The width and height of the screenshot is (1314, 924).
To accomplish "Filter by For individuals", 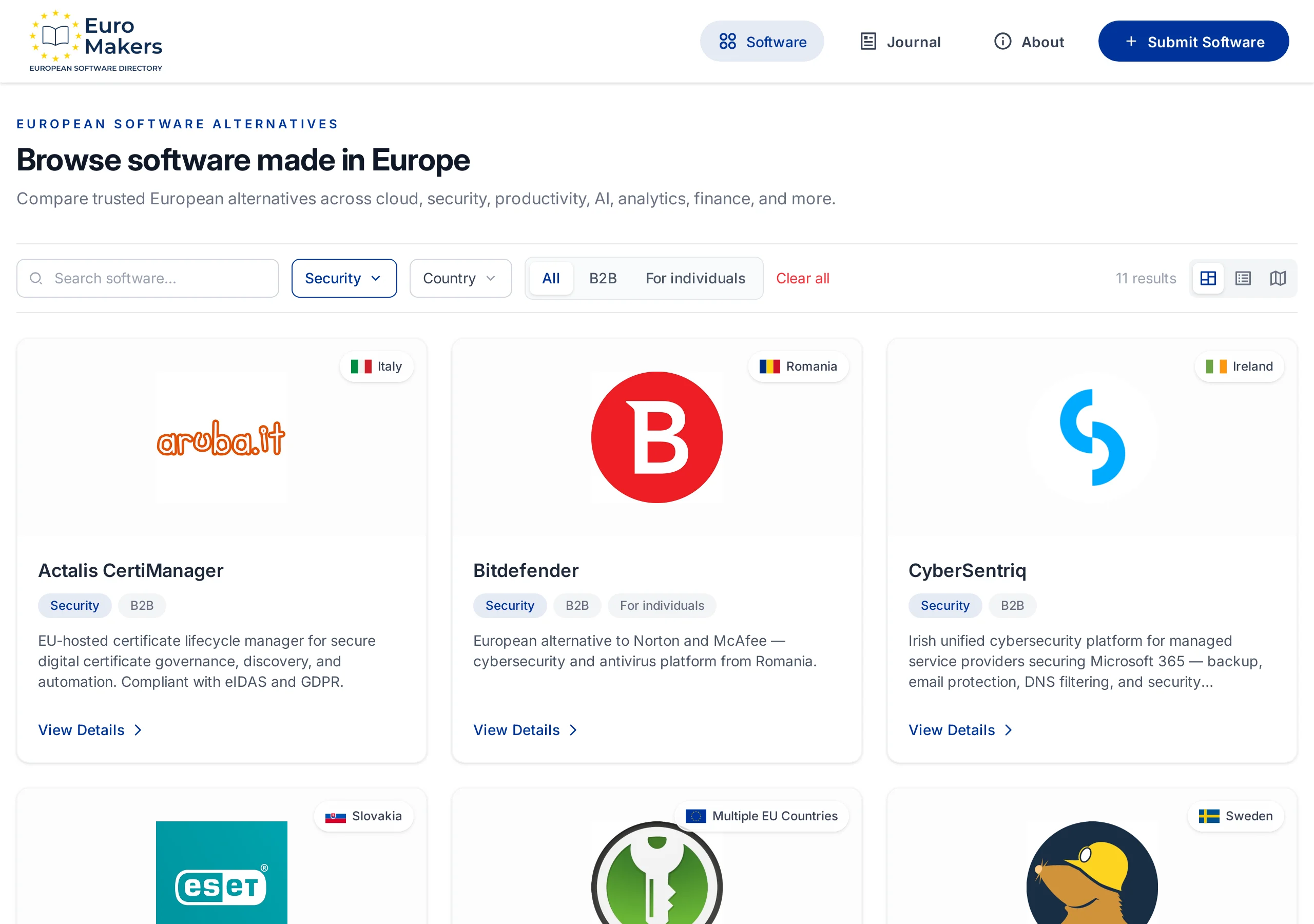I will click(x=695, y=278).
